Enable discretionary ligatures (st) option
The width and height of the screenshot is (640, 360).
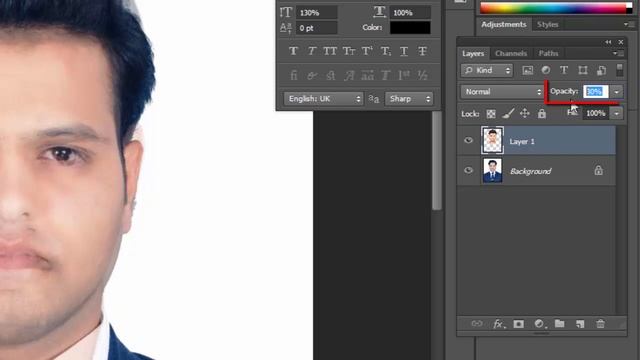tap(330, 75)
